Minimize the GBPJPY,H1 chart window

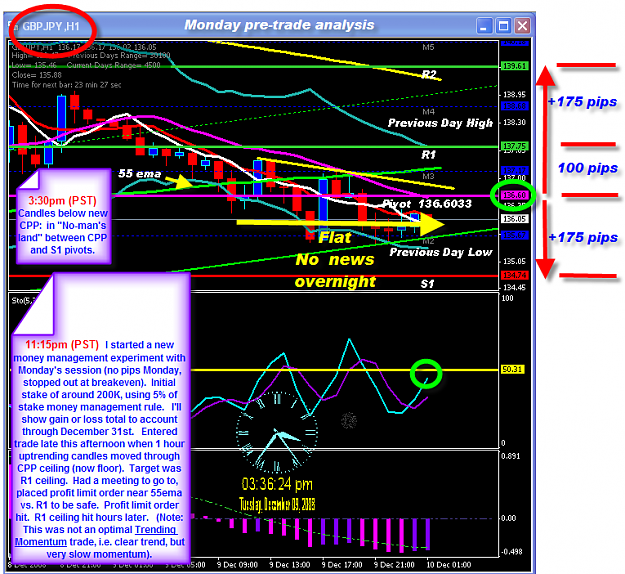click(x=484, y=26)
